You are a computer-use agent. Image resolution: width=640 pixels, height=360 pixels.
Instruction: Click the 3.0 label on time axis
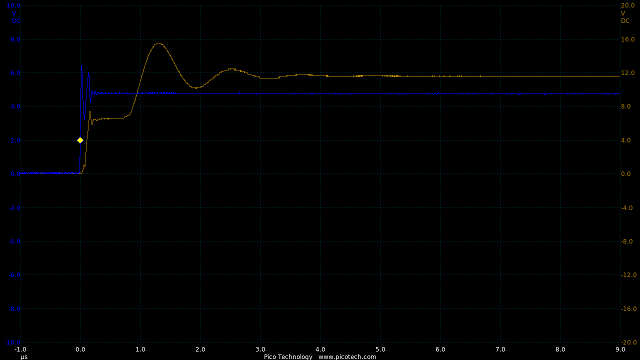pos(260,349)
